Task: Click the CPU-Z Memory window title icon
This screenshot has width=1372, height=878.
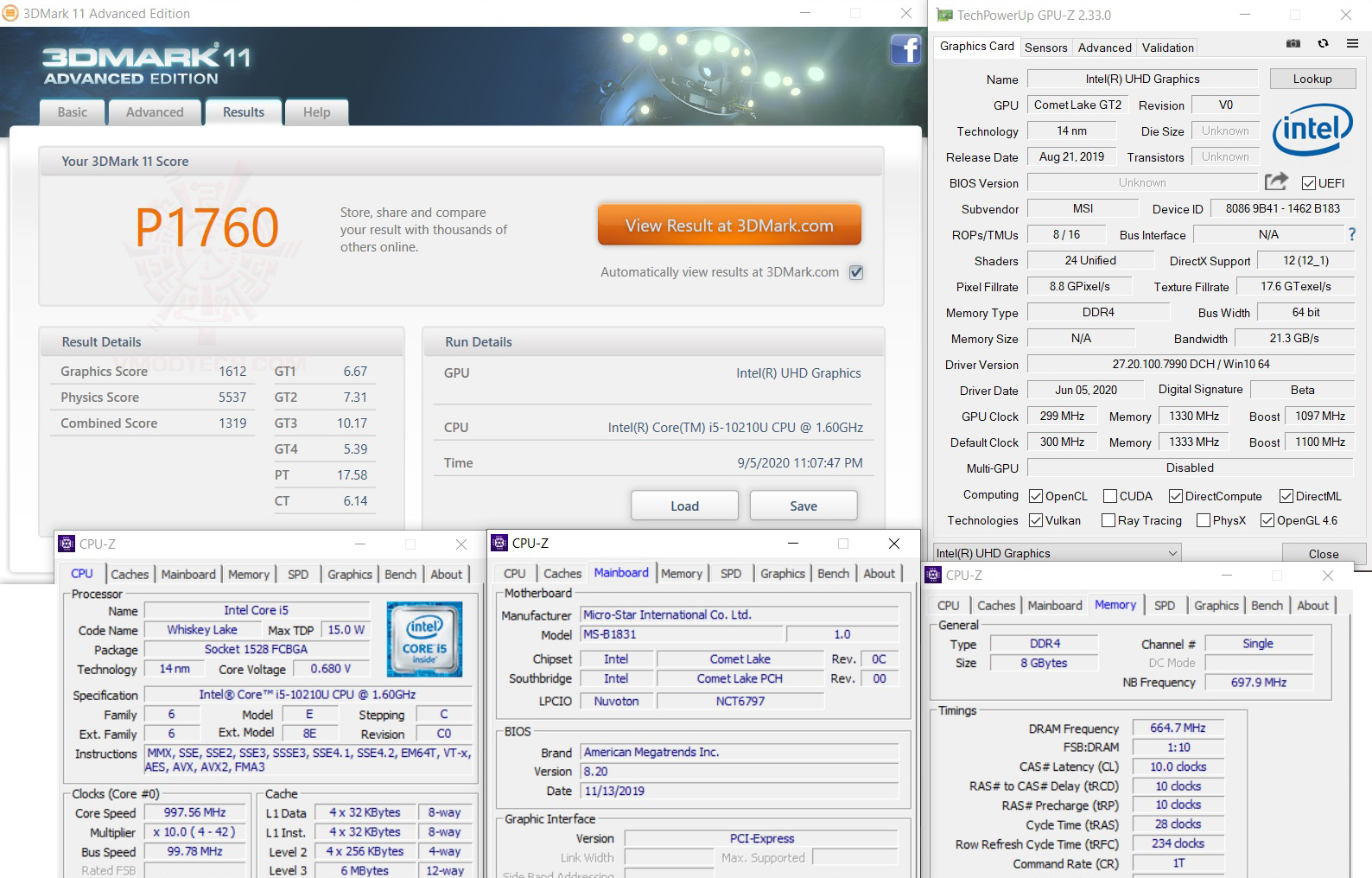Action: pos(932,575)
